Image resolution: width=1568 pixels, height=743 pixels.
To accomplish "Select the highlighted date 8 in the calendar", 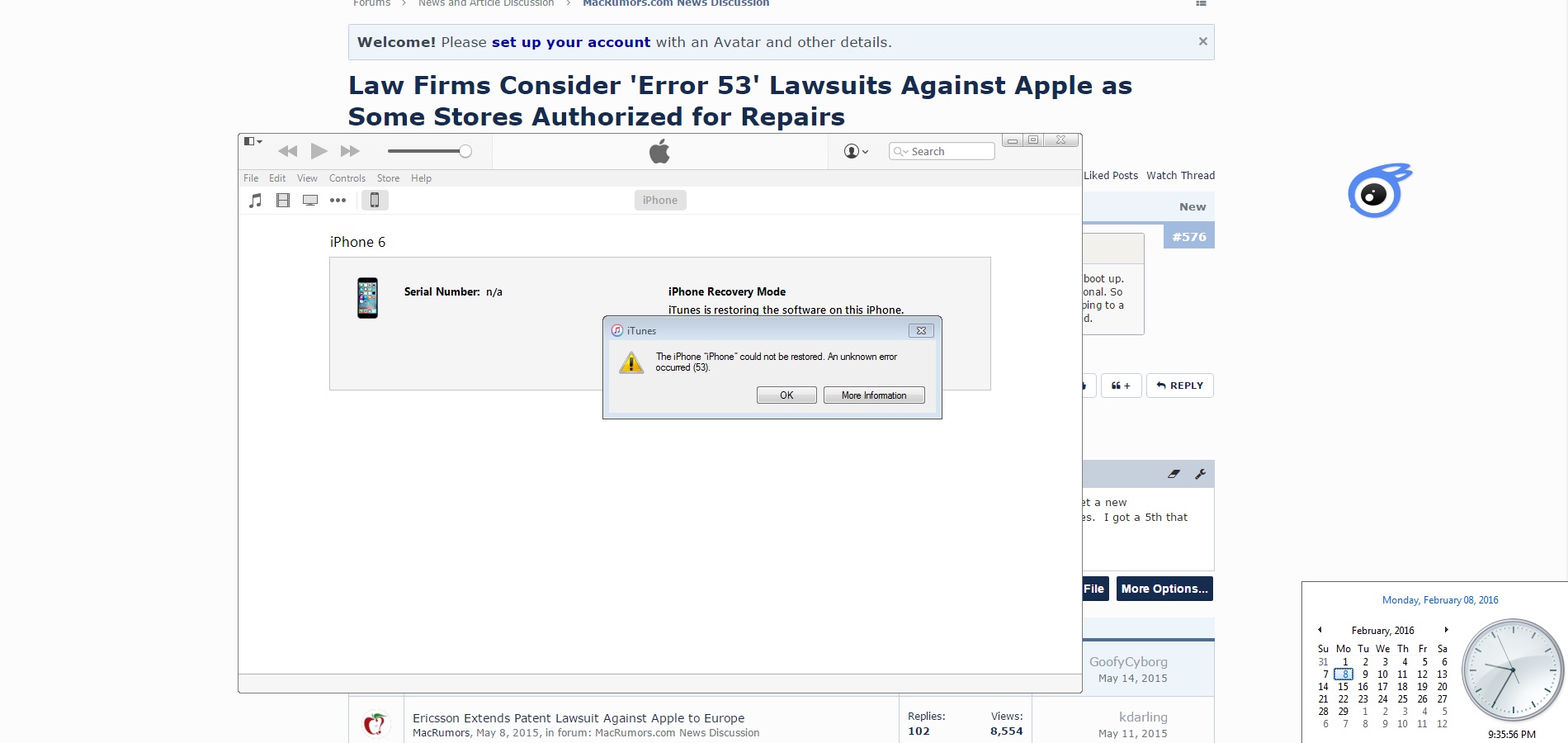I will click(x=1344, y=674).
